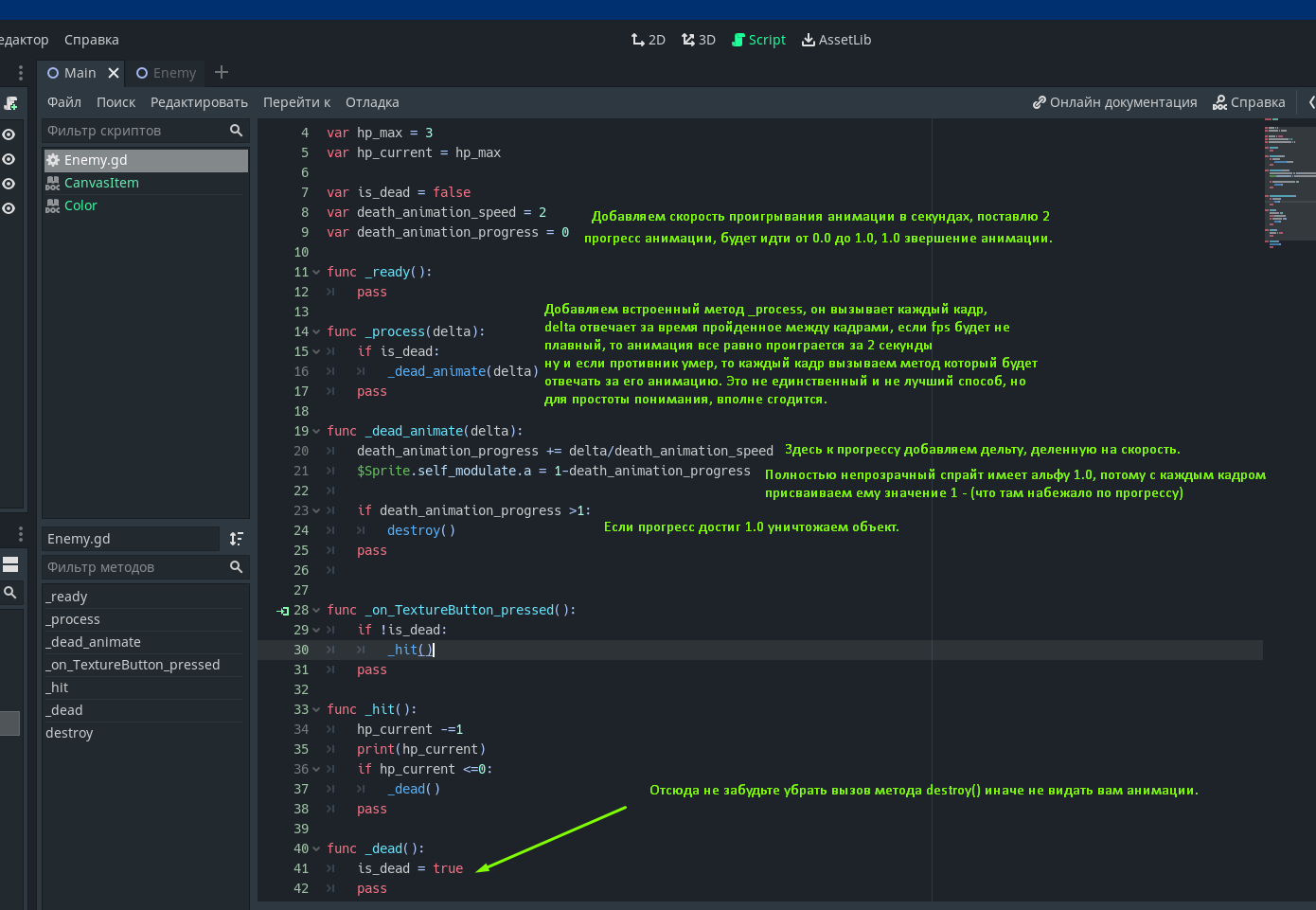Focus the Фильтр скриптов input field

tap(133, 131)
